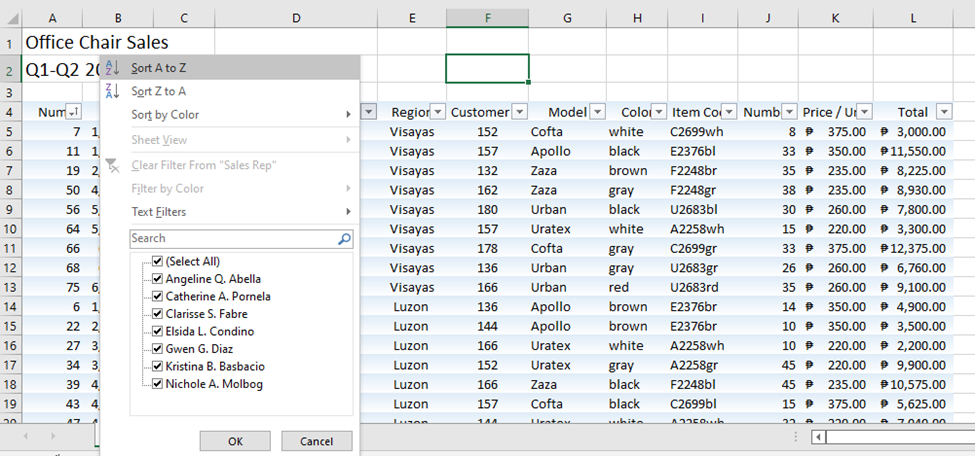Open the Item Code filter dropdown
Image resolution: width=975 pixels, height=456 pixels.
pyautogui.click(x=729, y=112)
